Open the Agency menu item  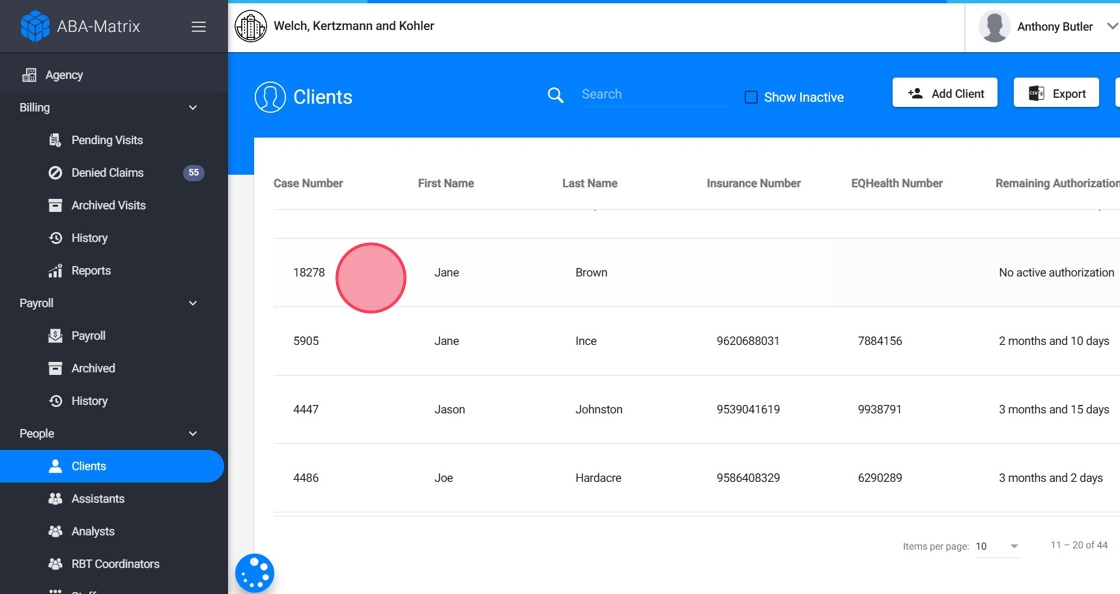coord(114,75)
